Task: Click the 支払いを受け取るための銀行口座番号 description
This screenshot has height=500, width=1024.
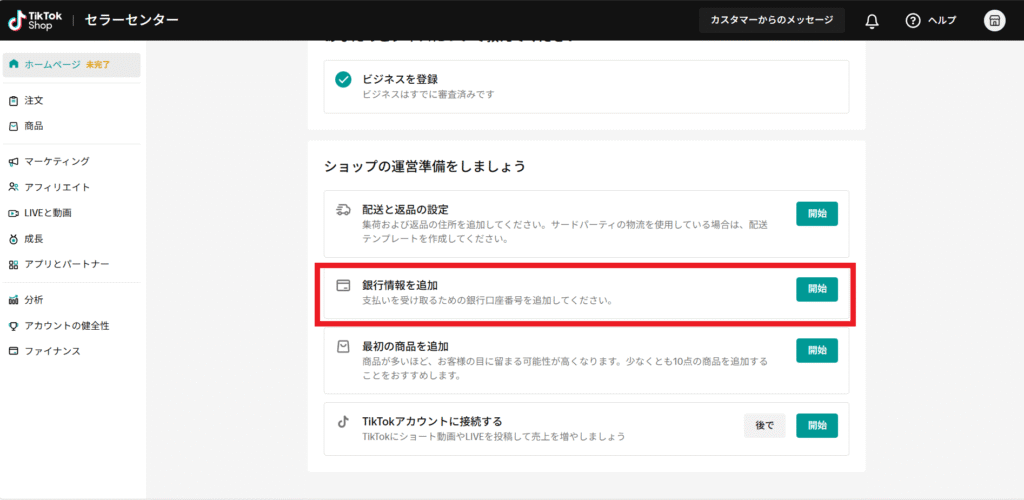Action: coord(487,302)
